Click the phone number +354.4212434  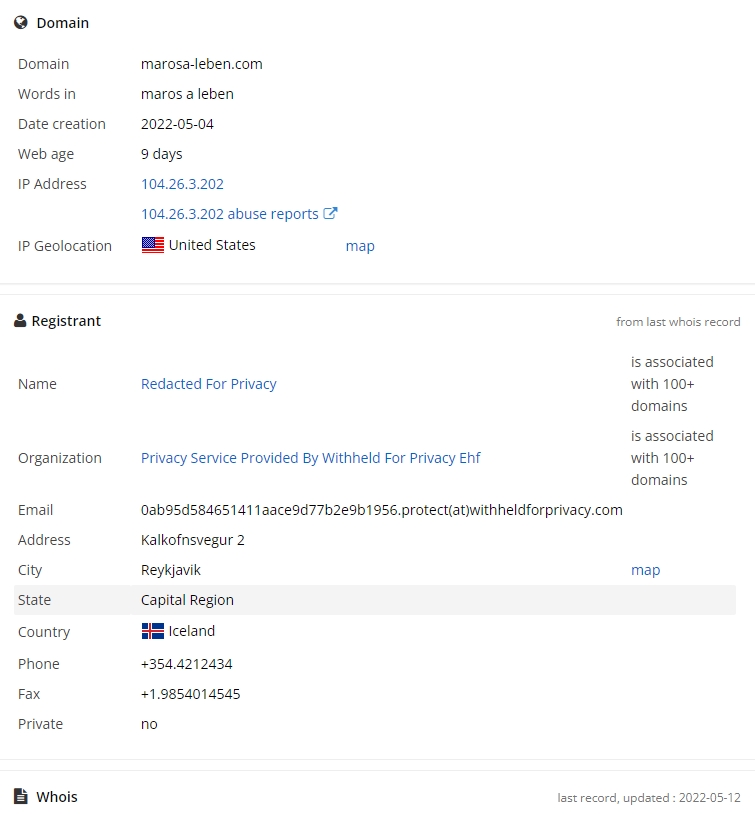pyautogui.click(x=186, y=664)
